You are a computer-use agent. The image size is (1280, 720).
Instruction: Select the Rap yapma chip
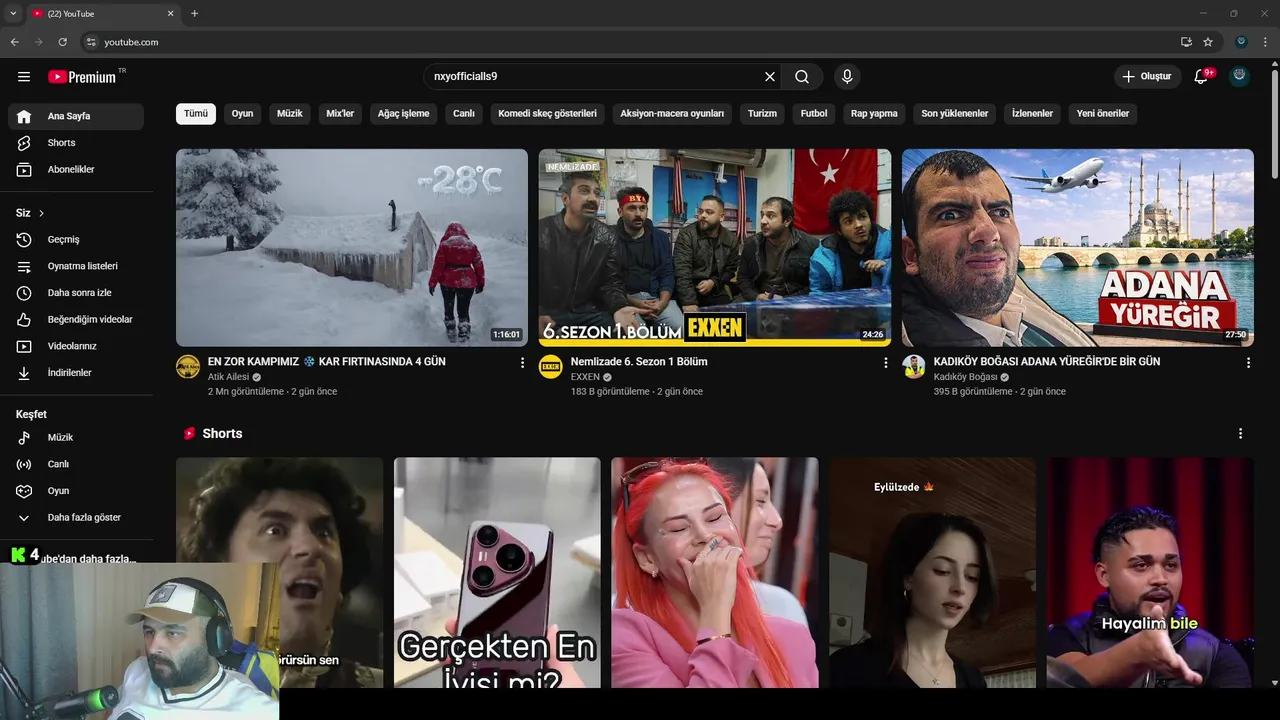coord(874,114)
